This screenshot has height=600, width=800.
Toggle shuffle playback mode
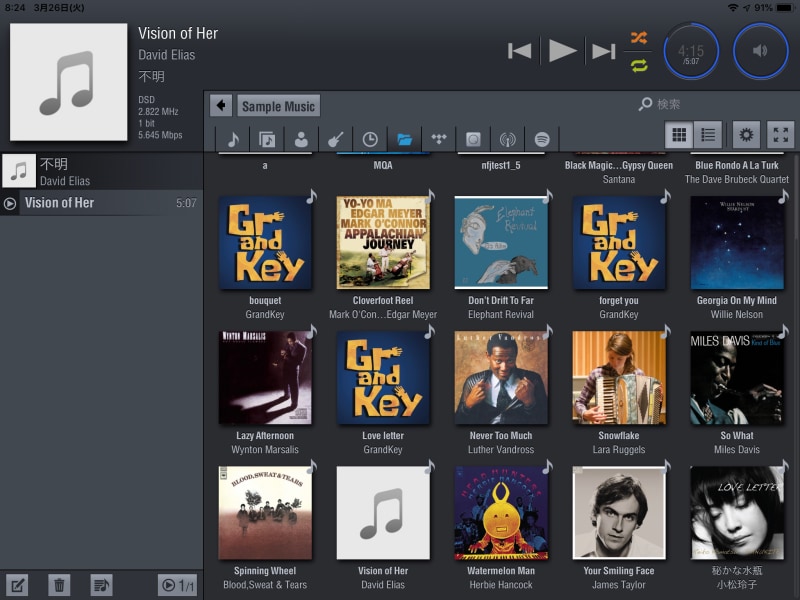click(639, 38)
